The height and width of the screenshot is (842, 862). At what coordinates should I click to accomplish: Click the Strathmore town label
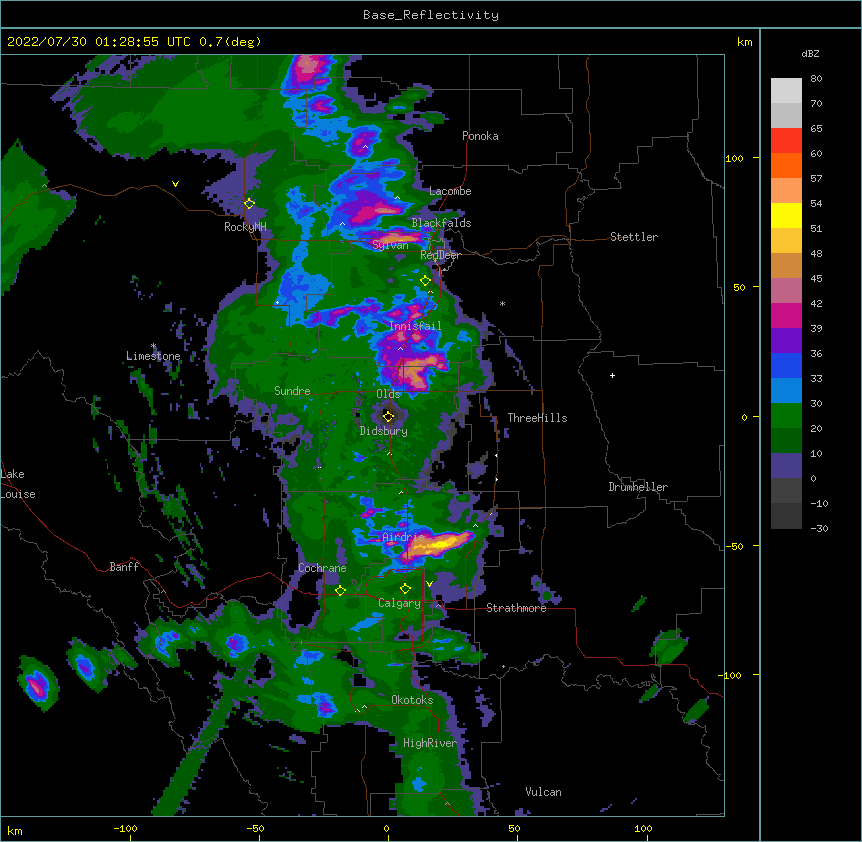[x=516, y=608]
